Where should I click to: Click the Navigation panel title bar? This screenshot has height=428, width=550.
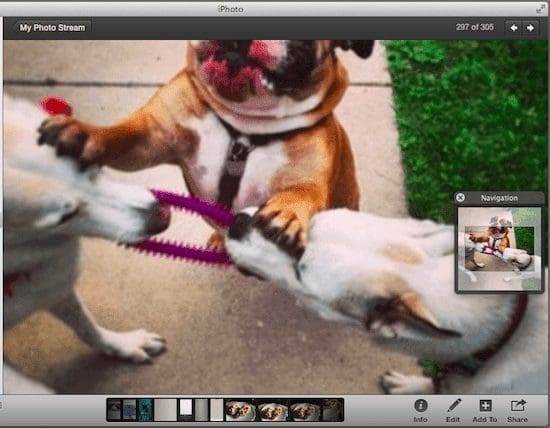pos(499,198)
